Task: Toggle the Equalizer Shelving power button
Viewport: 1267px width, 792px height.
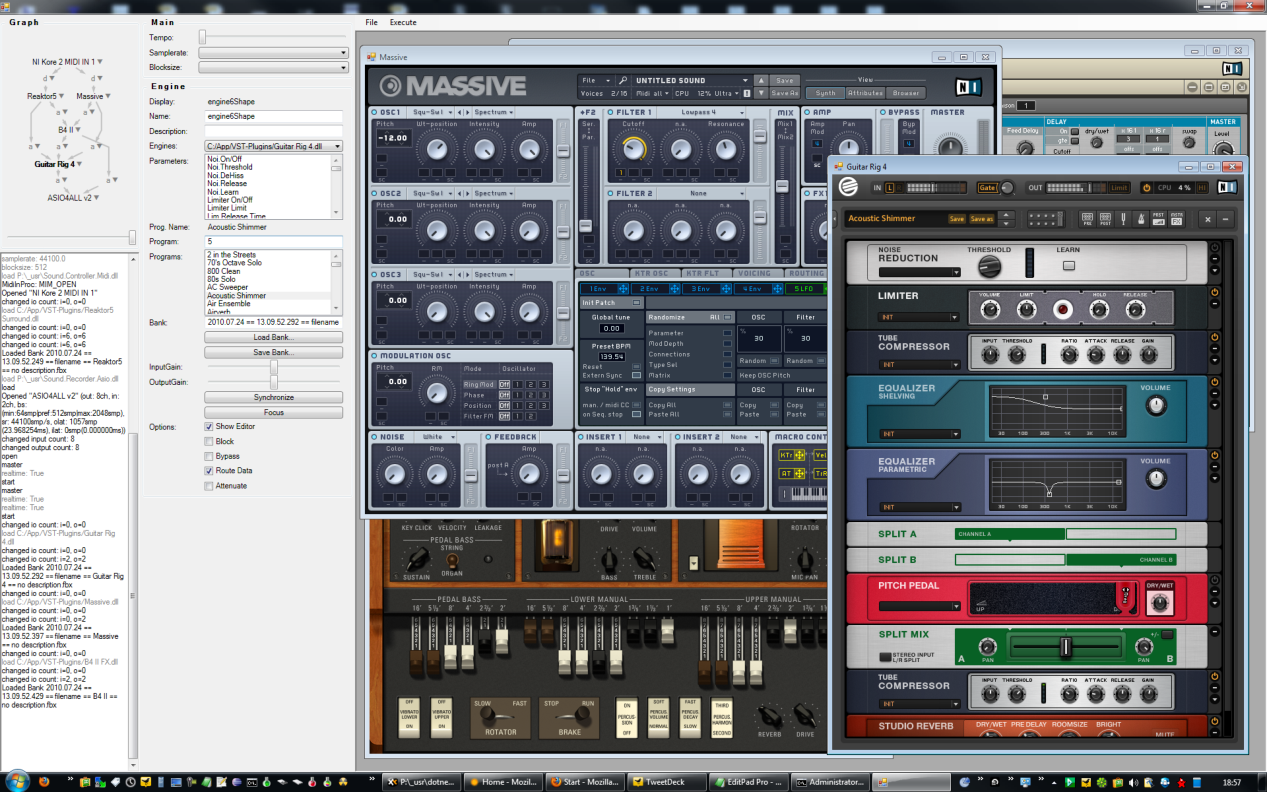Action: (1215, 382)
